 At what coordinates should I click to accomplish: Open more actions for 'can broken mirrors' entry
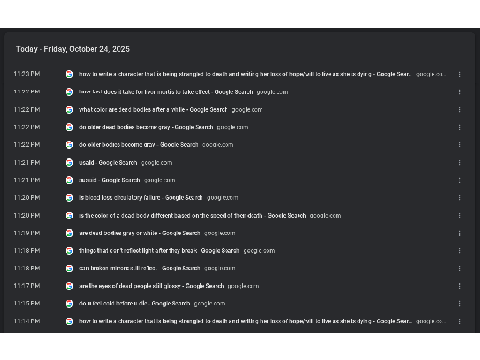[x=459, y=268]
